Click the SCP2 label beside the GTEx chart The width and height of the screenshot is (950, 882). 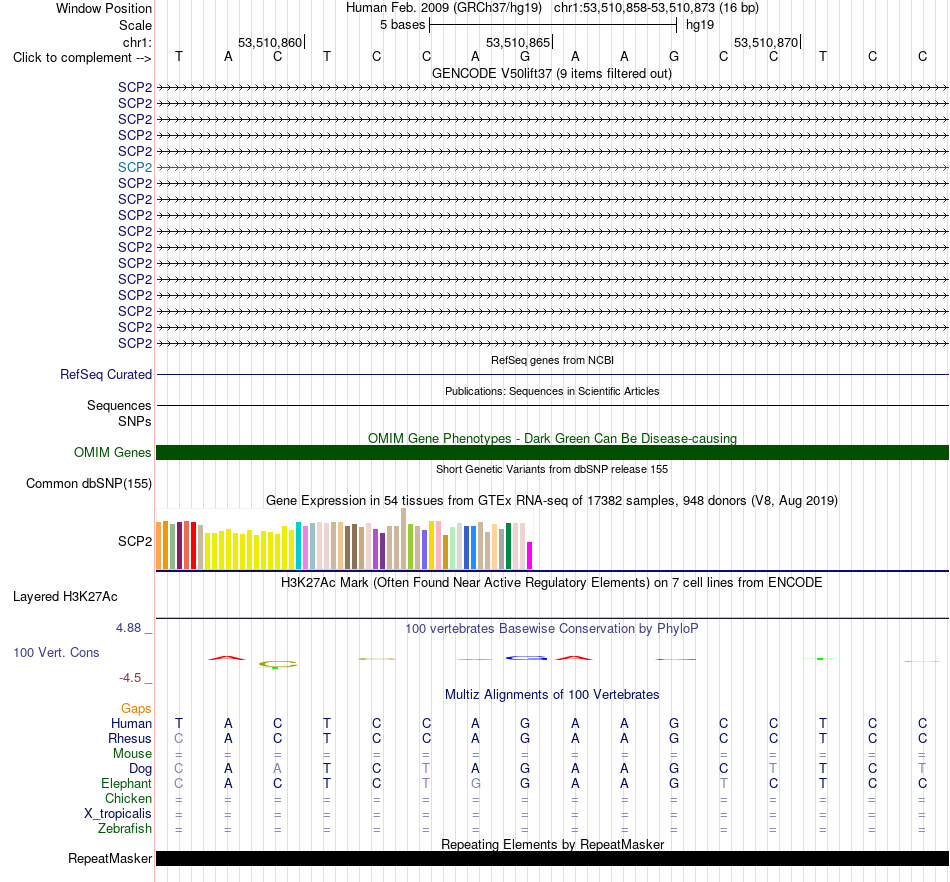pos(135,541)
